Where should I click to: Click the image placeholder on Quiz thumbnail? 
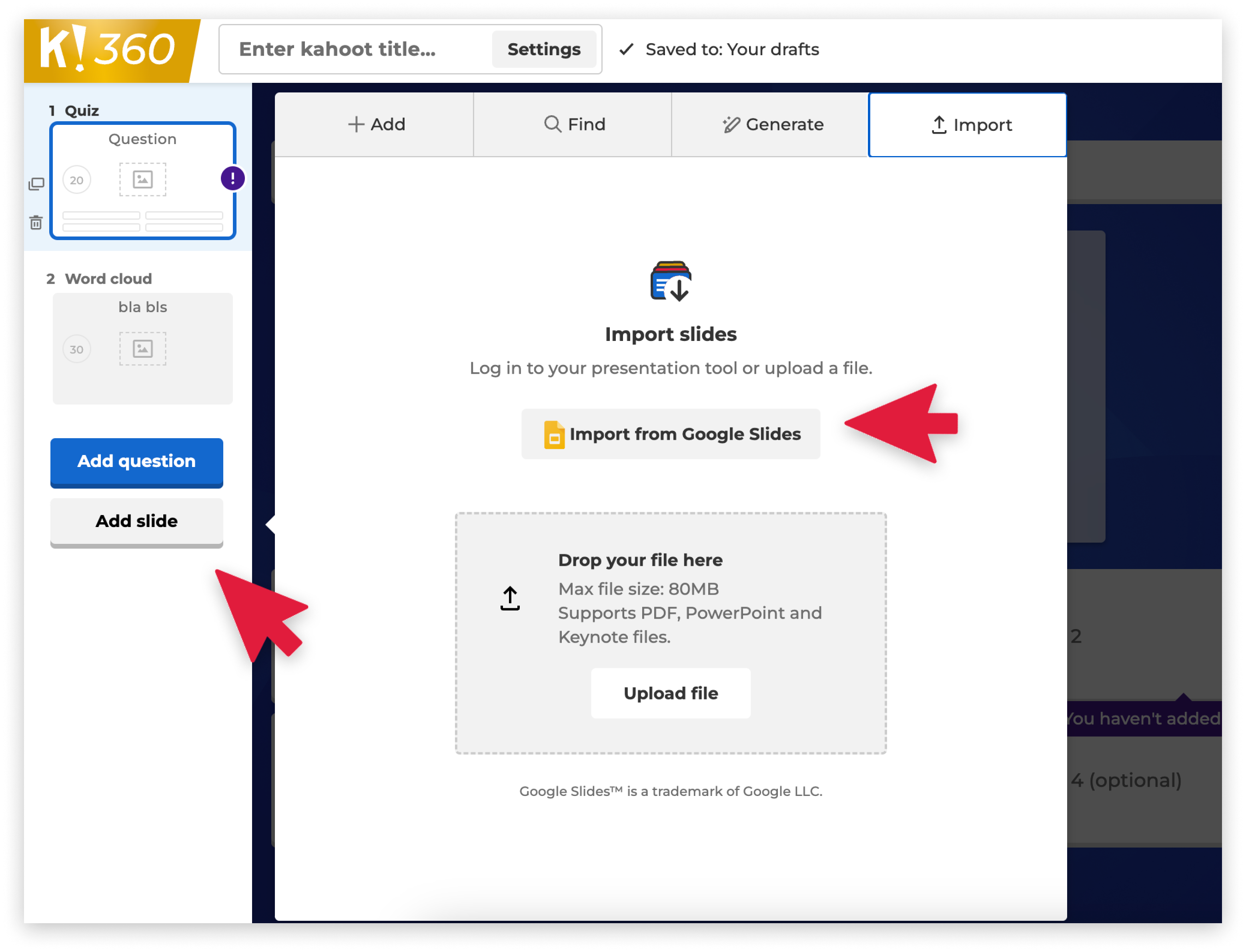[x=143, y=180]
